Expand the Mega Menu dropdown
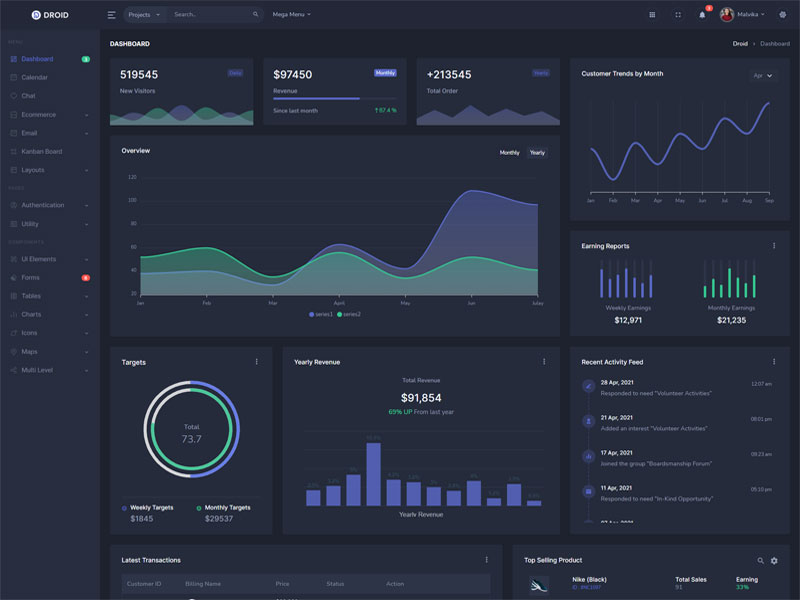 (x=291, y=15)
